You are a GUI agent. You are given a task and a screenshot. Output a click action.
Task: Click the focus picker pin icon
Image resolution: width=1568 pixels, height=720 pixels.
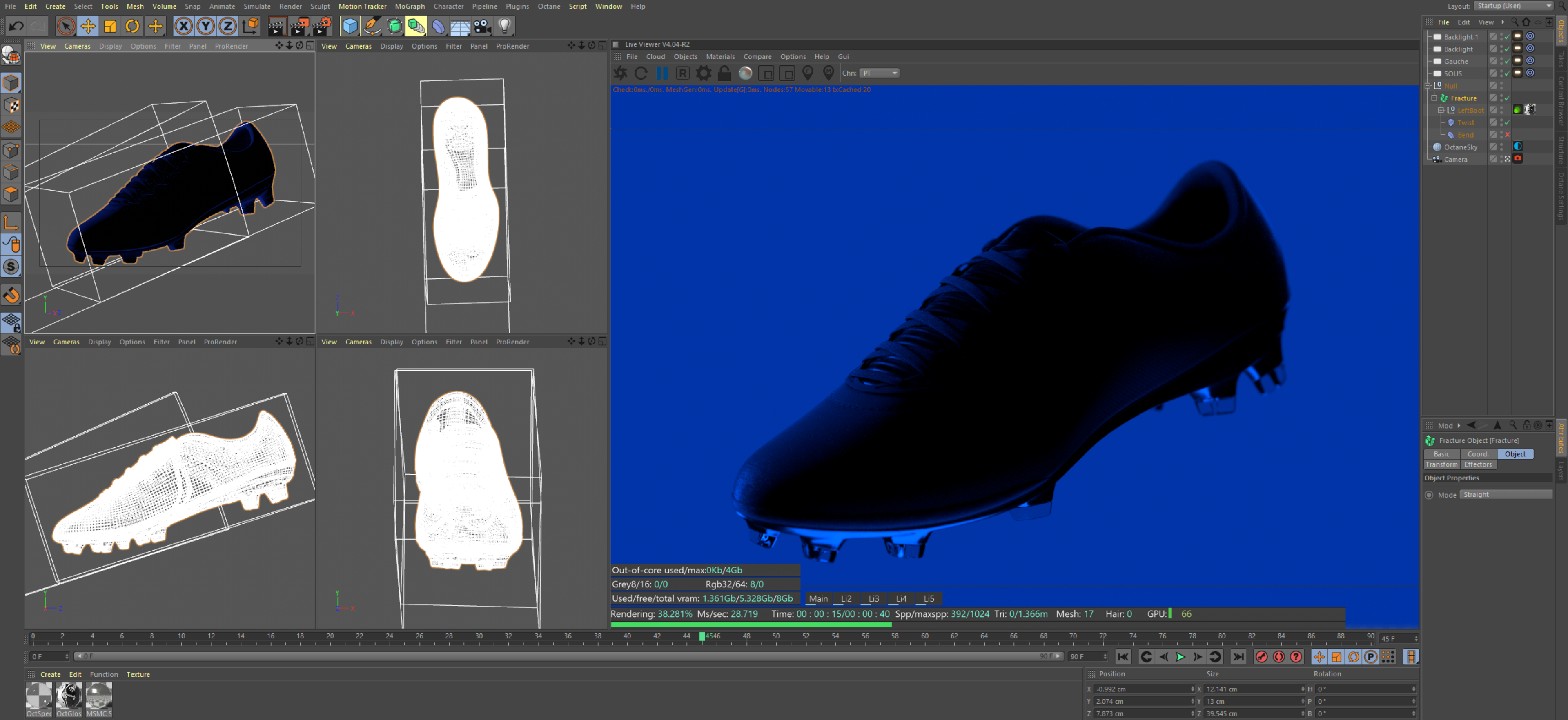tap(807, 73)
